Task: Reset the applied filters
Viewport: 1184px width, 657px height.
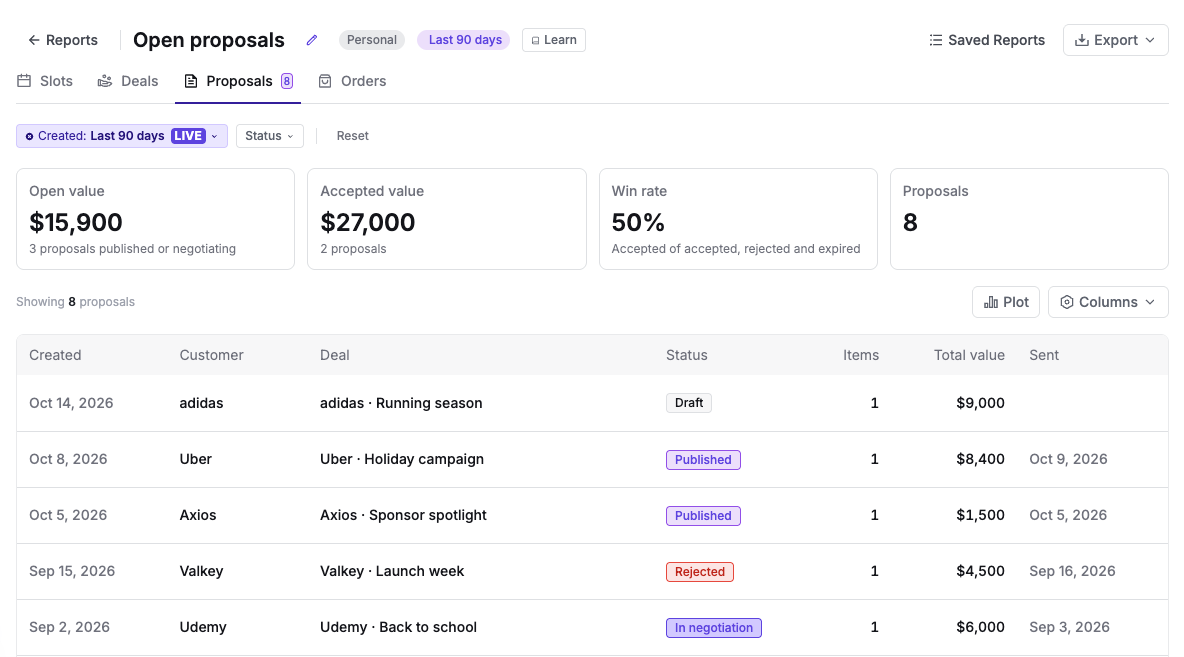Action: [x=353, y=136]
